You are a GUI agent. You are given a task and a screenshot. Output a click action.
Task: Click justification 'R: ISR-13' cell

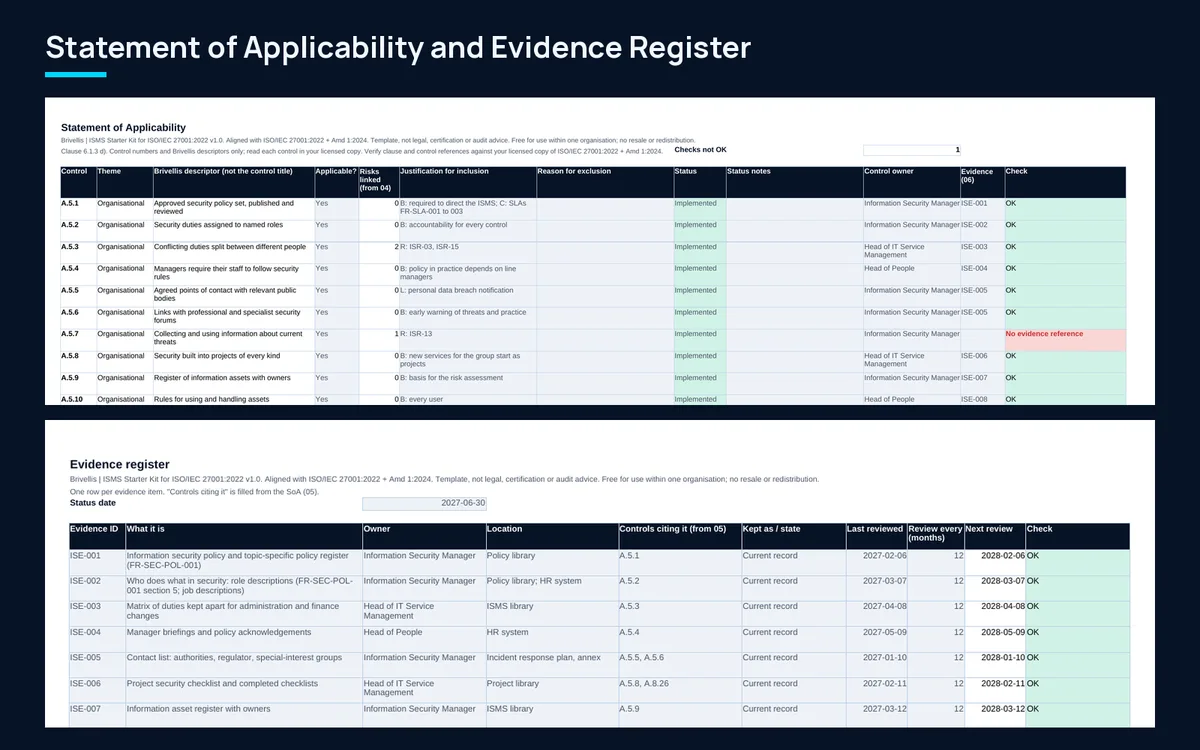click(x=467, y=340)
